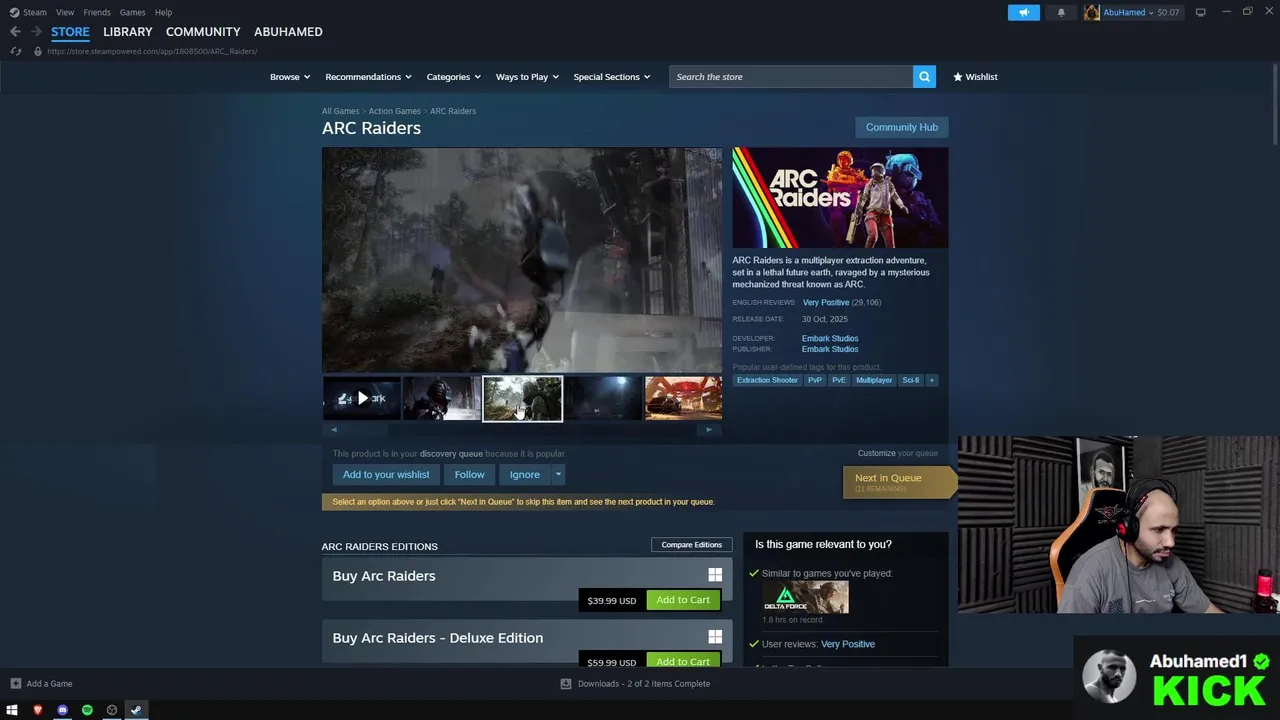Click the plus button to add tags
This screenshot has width=1280, height=720.
[x=931, y=380]
